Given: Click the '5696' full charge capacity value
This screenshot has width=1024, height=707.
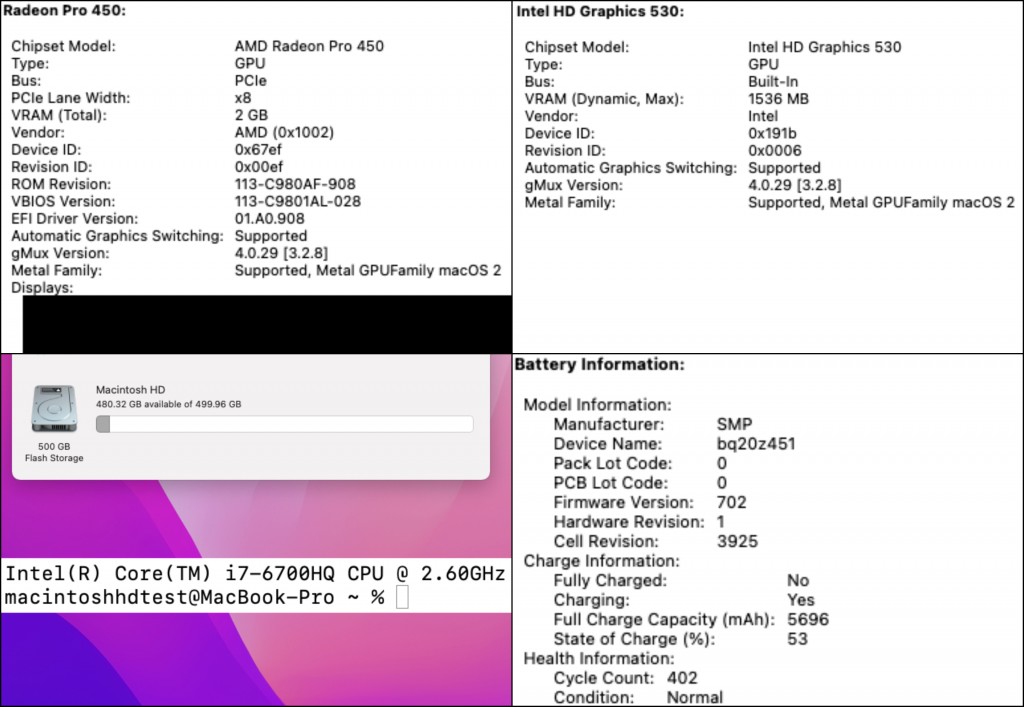Looking at the screenshot, I should 808,620.
